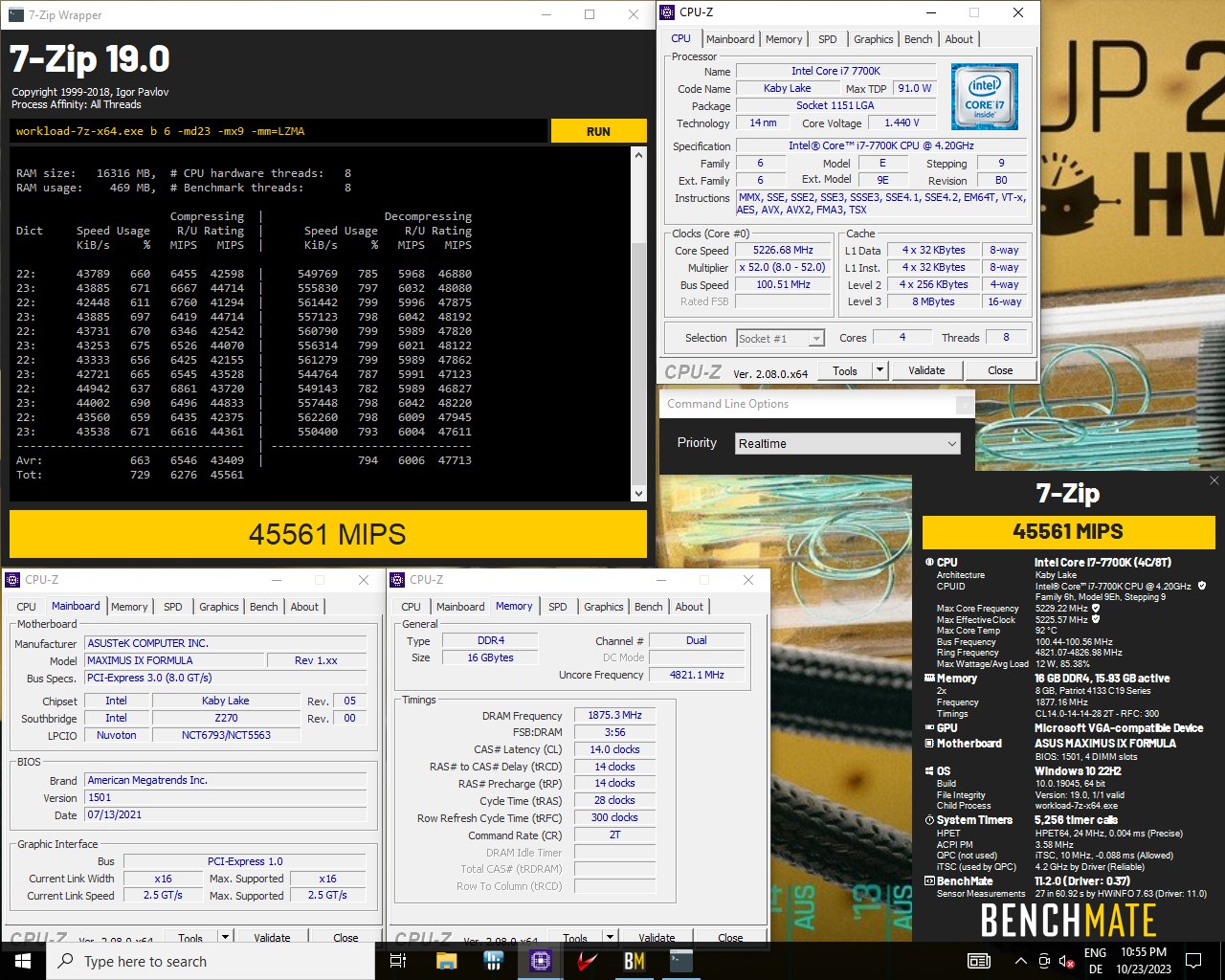Click the yellow 45561 MIPS banner in 7-Zip Wrapper
This screenshot has width=1225, height=980.
328,534
